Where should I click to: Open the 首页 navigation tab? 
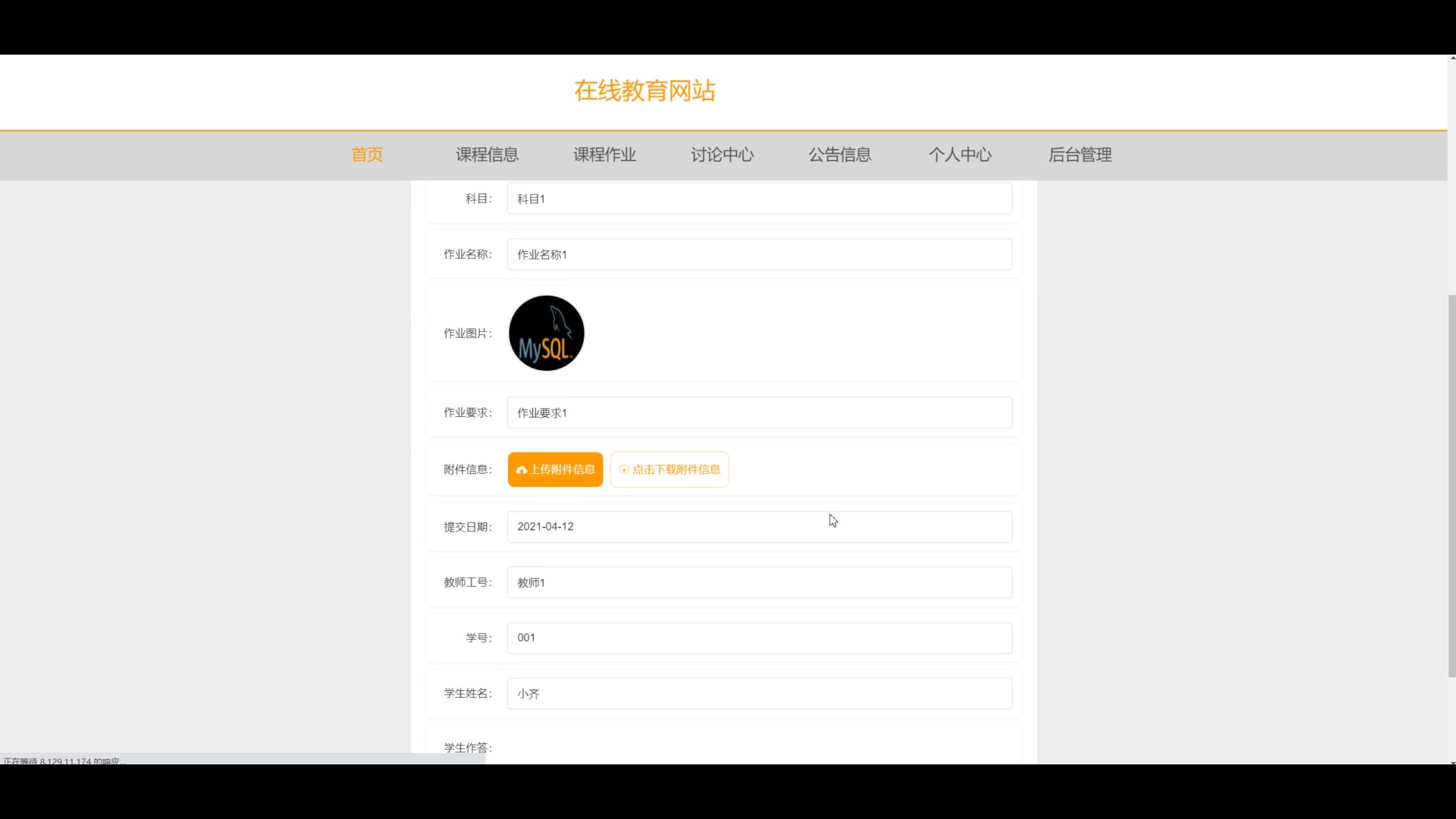367,155
